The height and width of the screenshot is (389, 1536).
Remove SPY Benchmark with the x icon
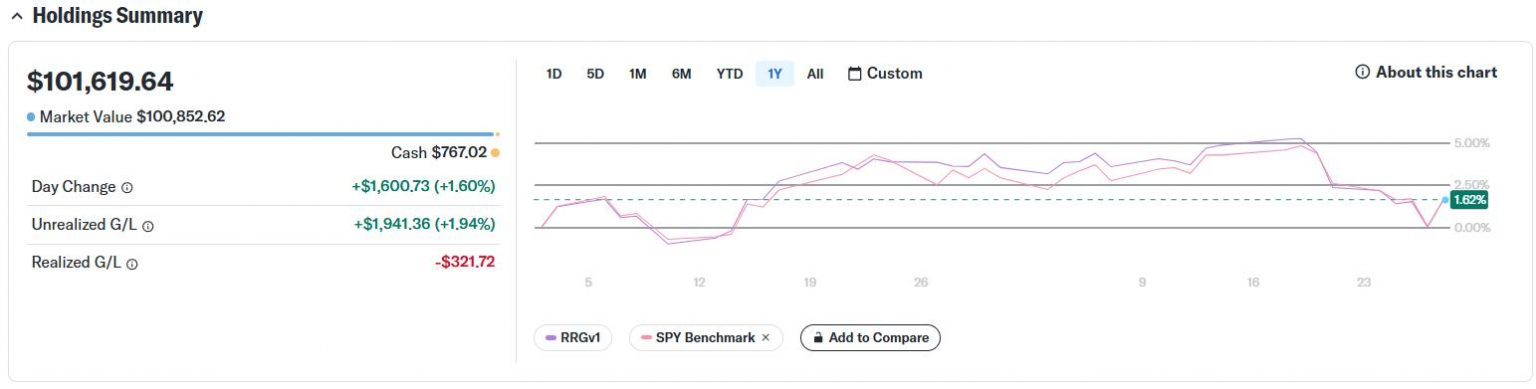pyautogui.click(x=766, y=338)
